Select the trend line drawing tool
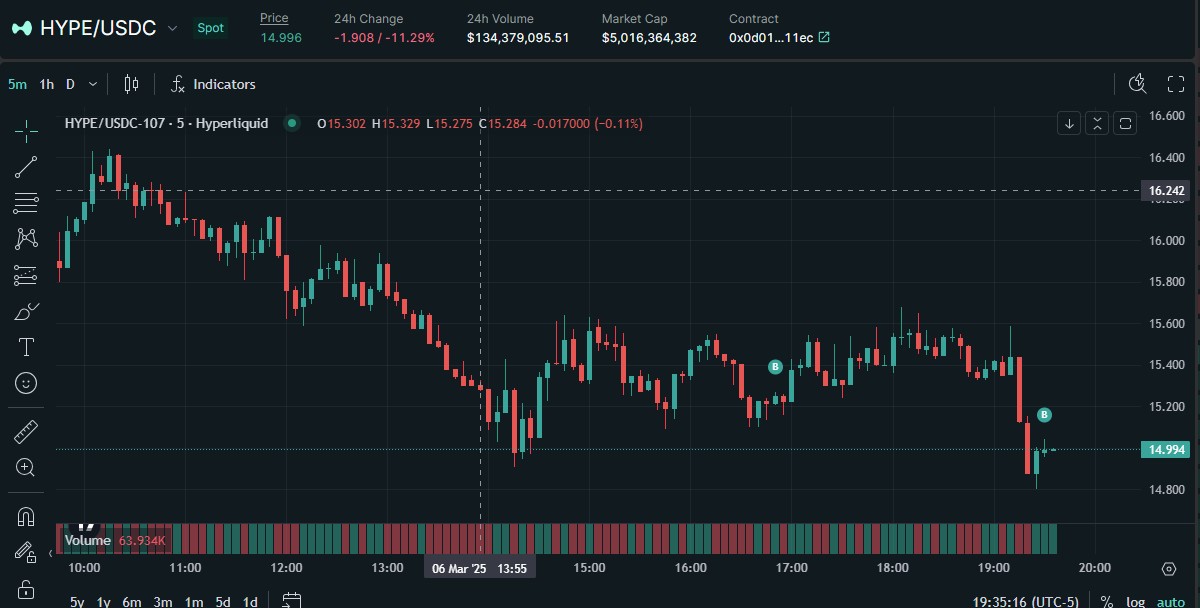1200x608 pixels. (26, 167)
